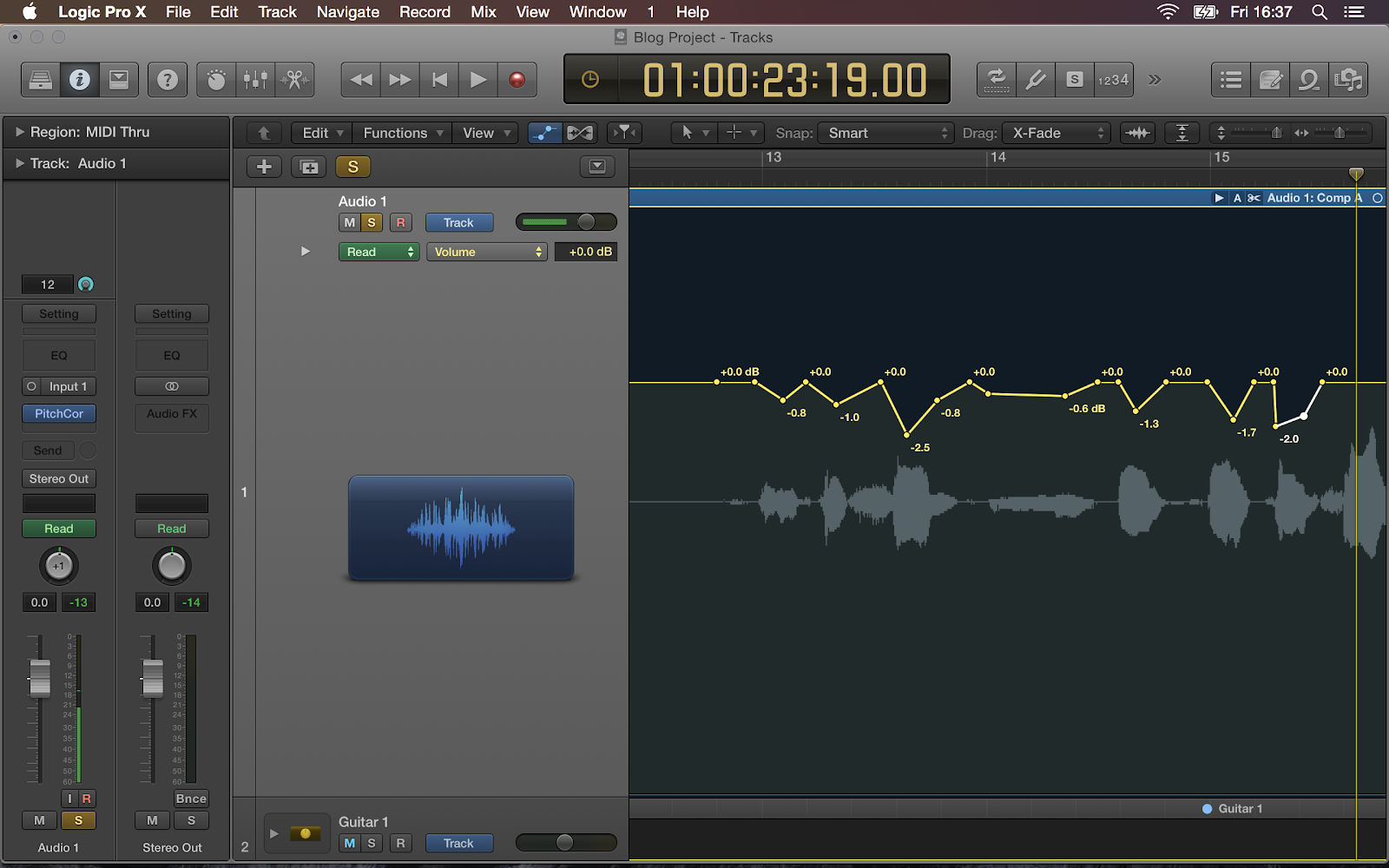Viewport: 1389px width, 868px height.
Task: Open the tracks Functions menu
Action: tap(403, 133)
